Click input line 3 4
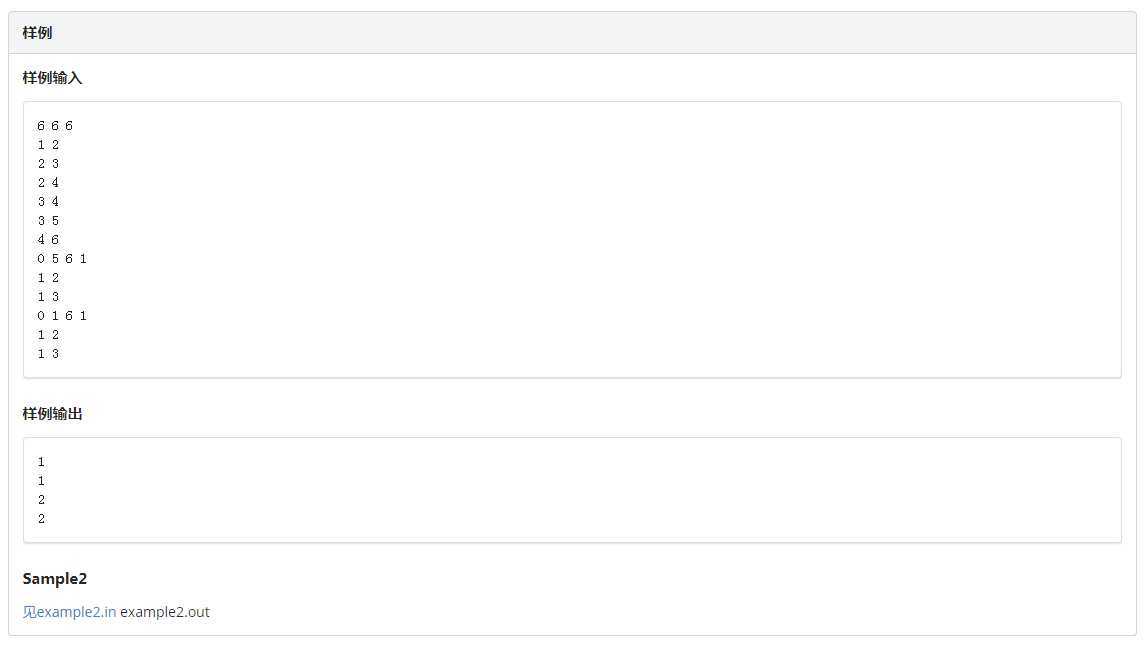Screen dimensions: 1148x646 (48, 202)
